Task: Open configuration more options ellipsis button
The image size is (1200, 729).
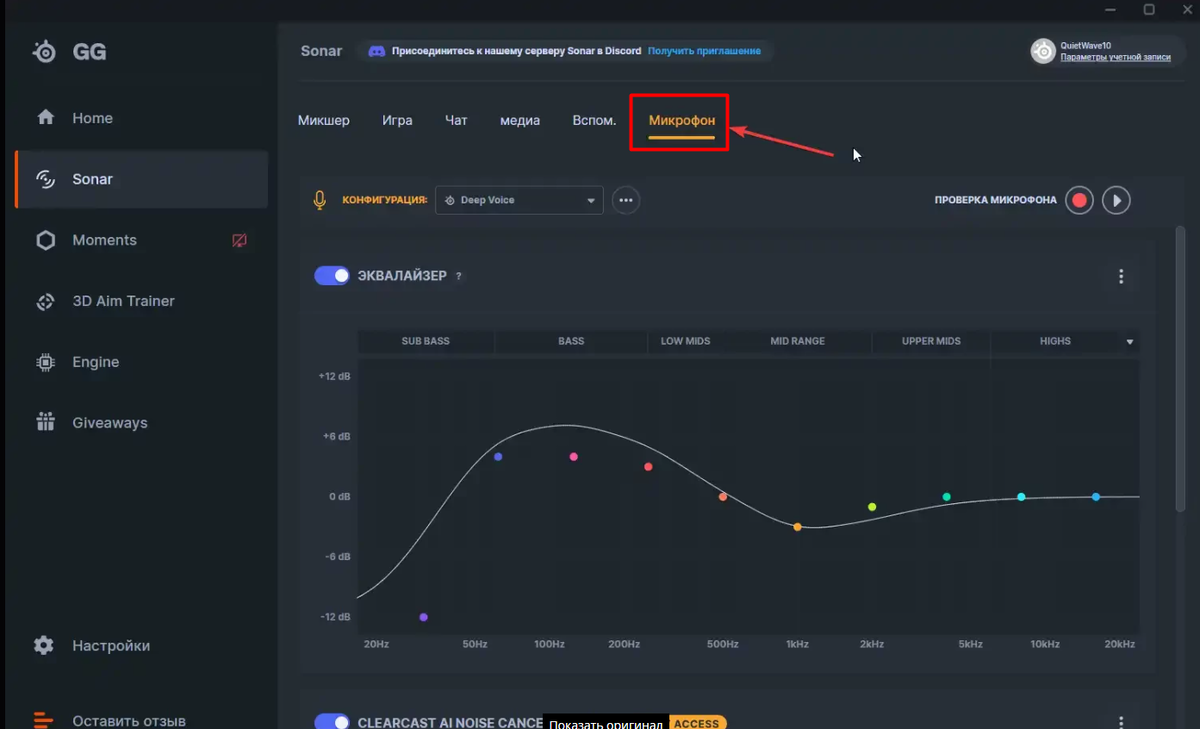Action: pos(626,200)
